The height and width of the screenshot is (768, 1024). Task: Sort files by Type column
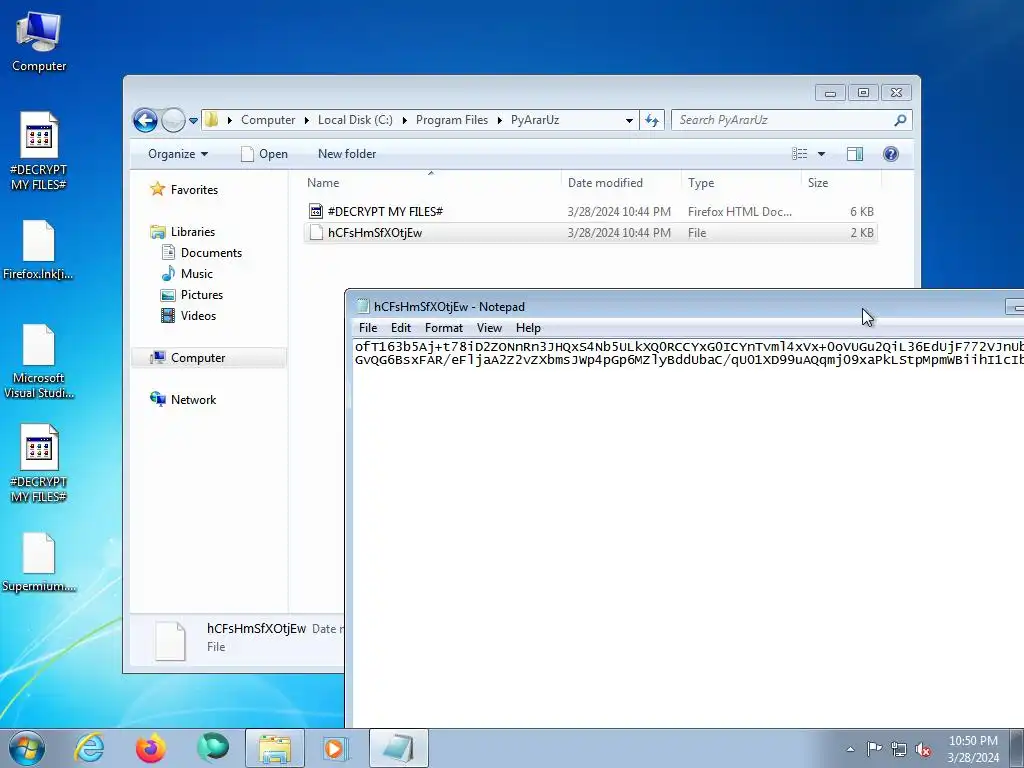[x=741, y=183]
